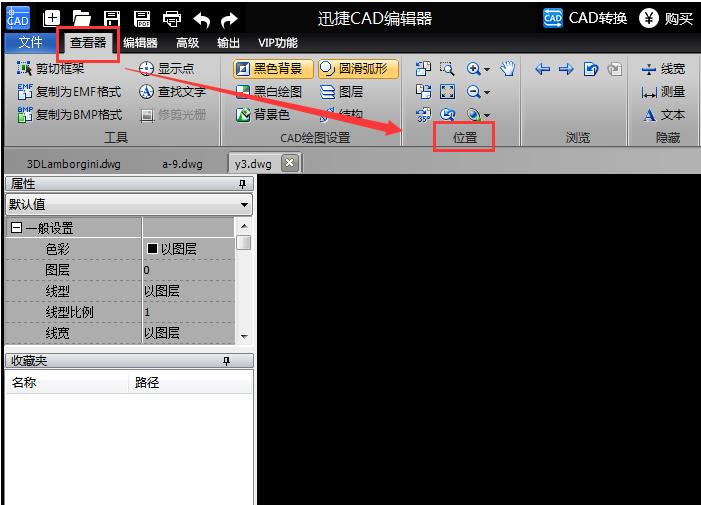Screen dimensions: 701x505
Task: Toggle 线宽 line width display
Action: coord(663,69)
